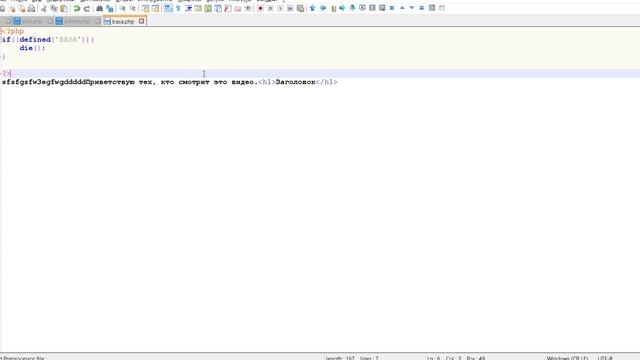Switch to the basa.php tab

coord(123,22)
